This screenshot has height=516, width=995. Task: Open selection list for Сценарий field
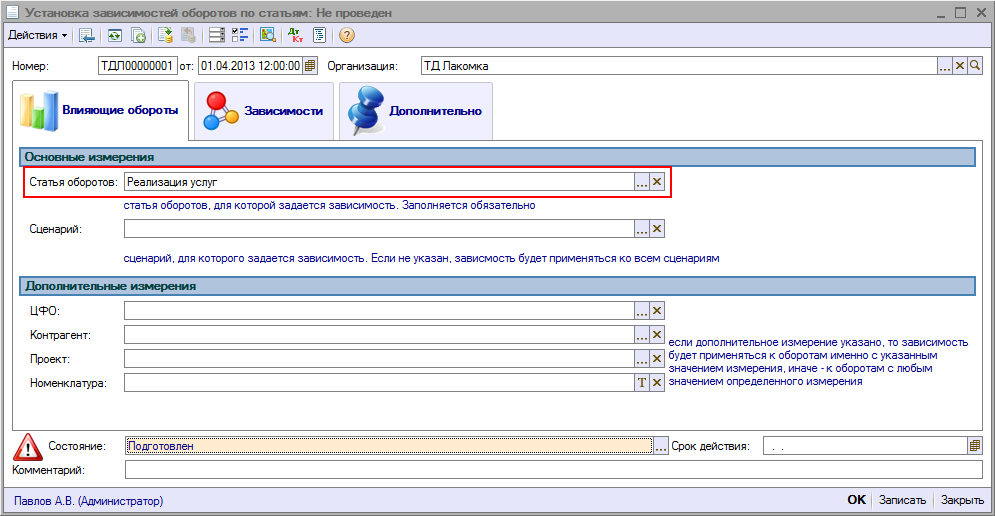[642, 229]
